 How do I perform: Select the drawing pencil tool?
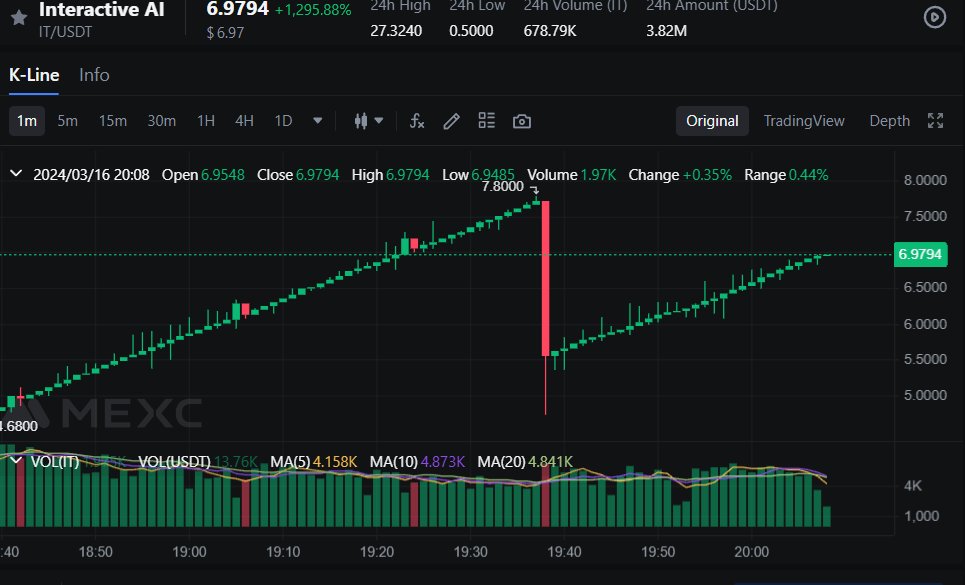(451, 121)
